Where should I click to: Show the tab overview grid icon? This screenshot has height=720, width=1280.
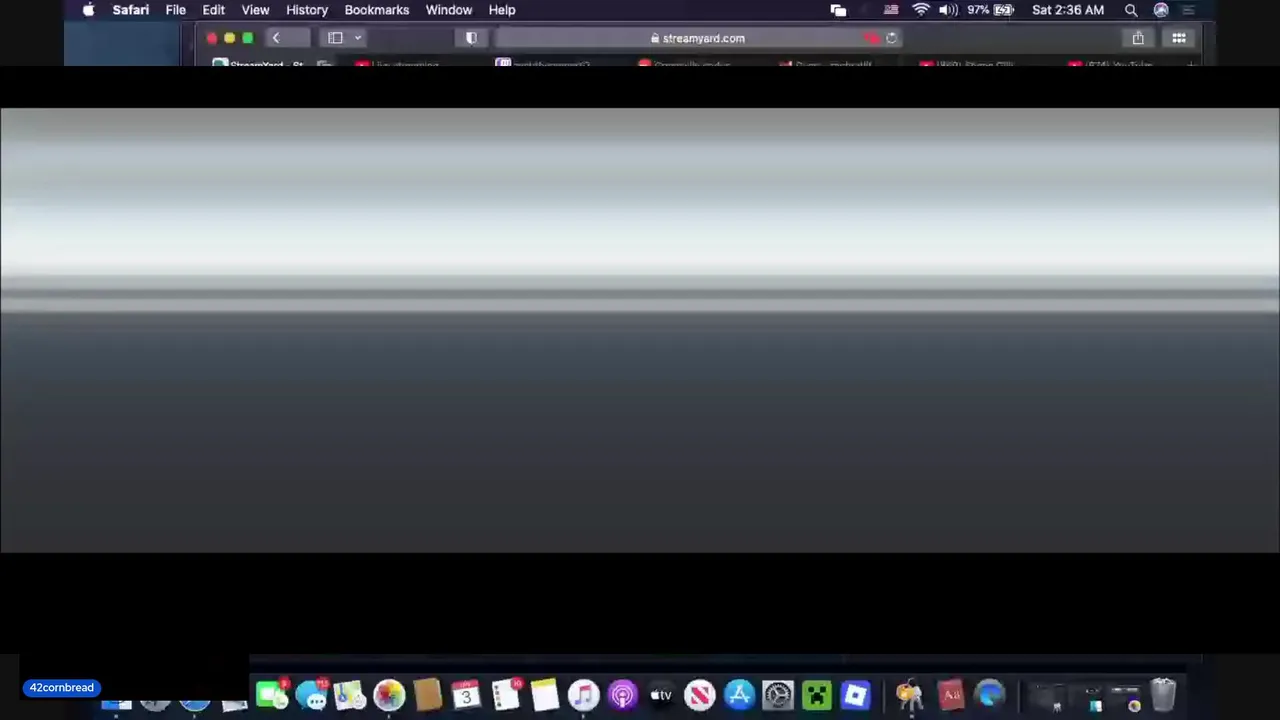pyautogui.click(x=1179, y=38)
